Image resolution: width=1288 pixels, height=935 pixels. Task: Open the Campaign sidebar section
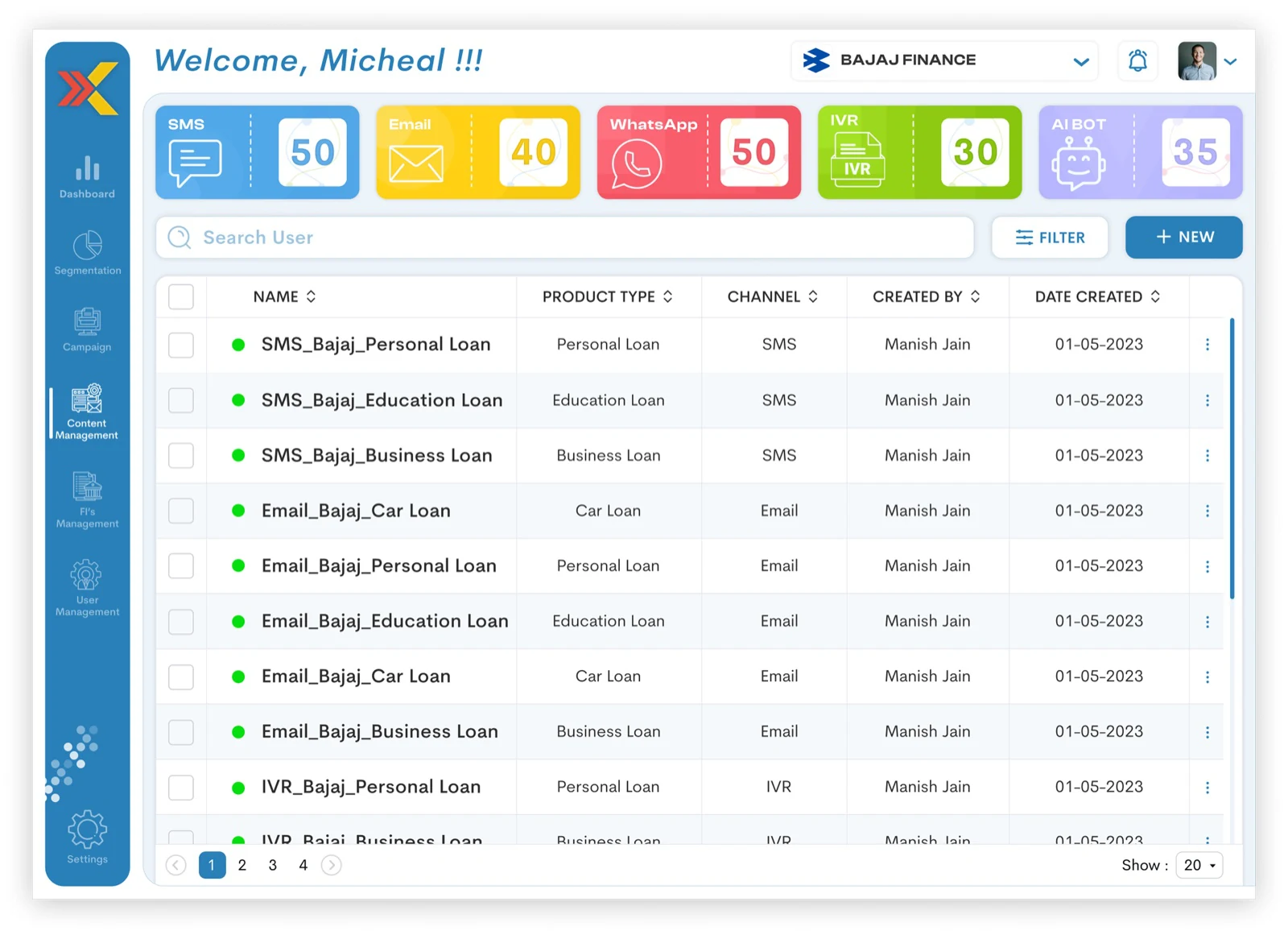click(x=87, y=329)
